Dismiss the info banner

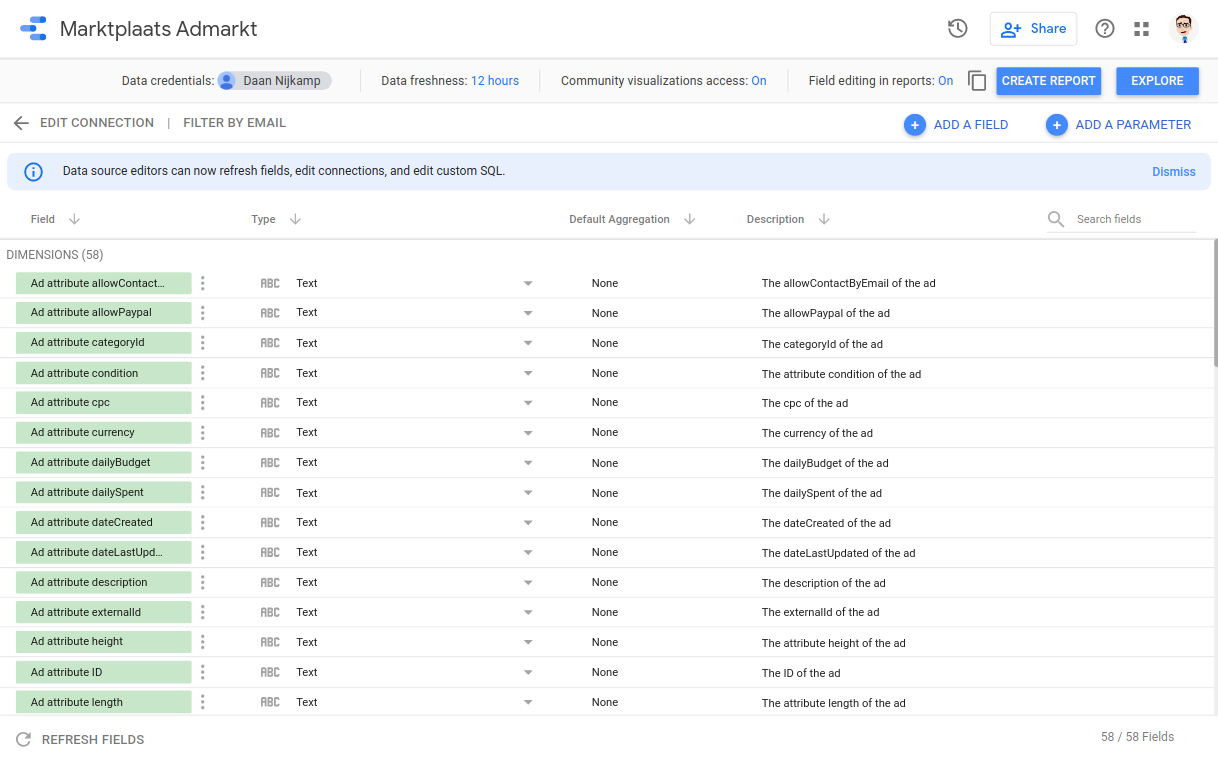(x=1174, y=172)
